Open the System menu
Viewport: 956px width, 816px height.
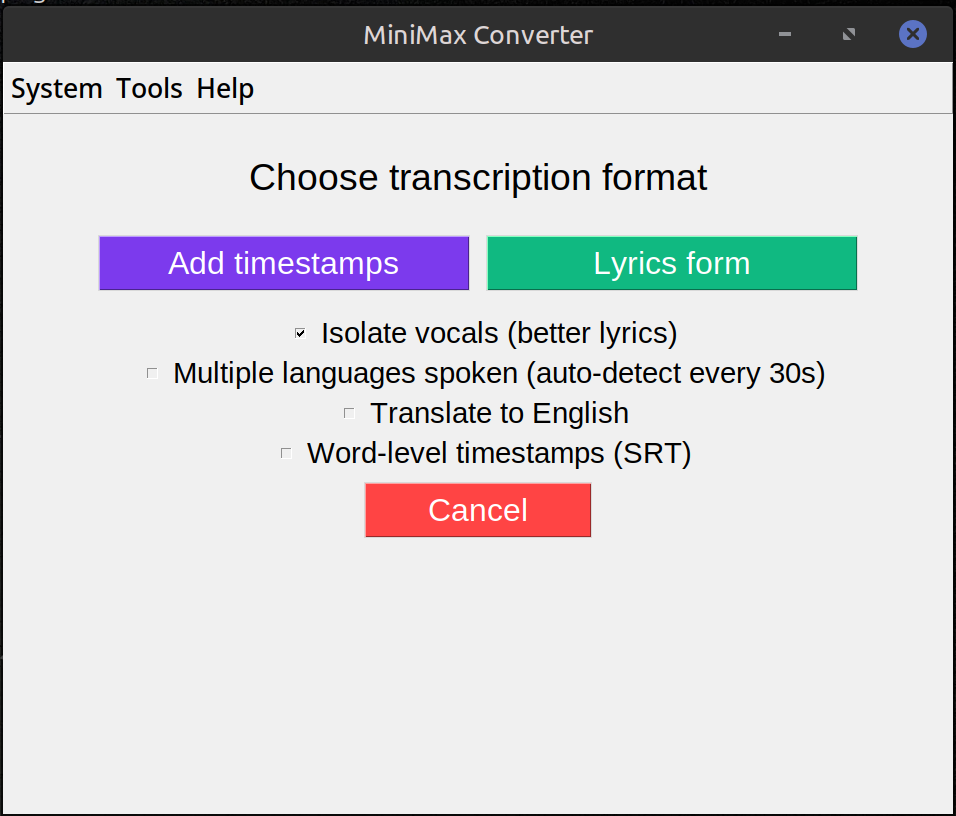click(x=57, y=89)
